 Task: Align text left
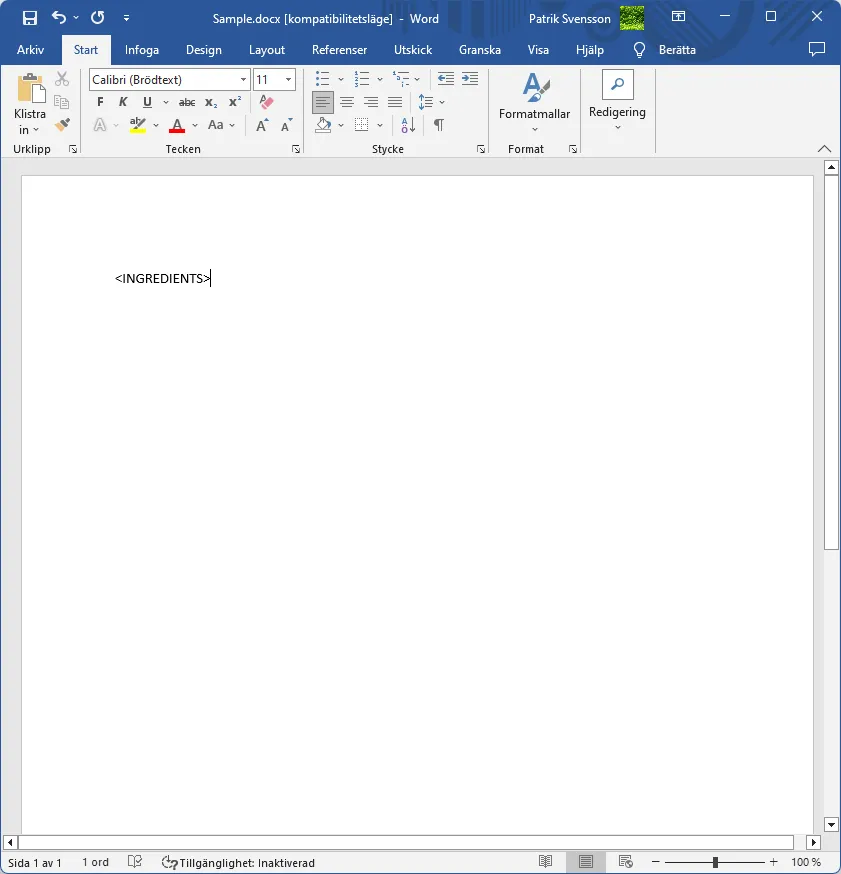pyautogui.click(x=323, y=102)
